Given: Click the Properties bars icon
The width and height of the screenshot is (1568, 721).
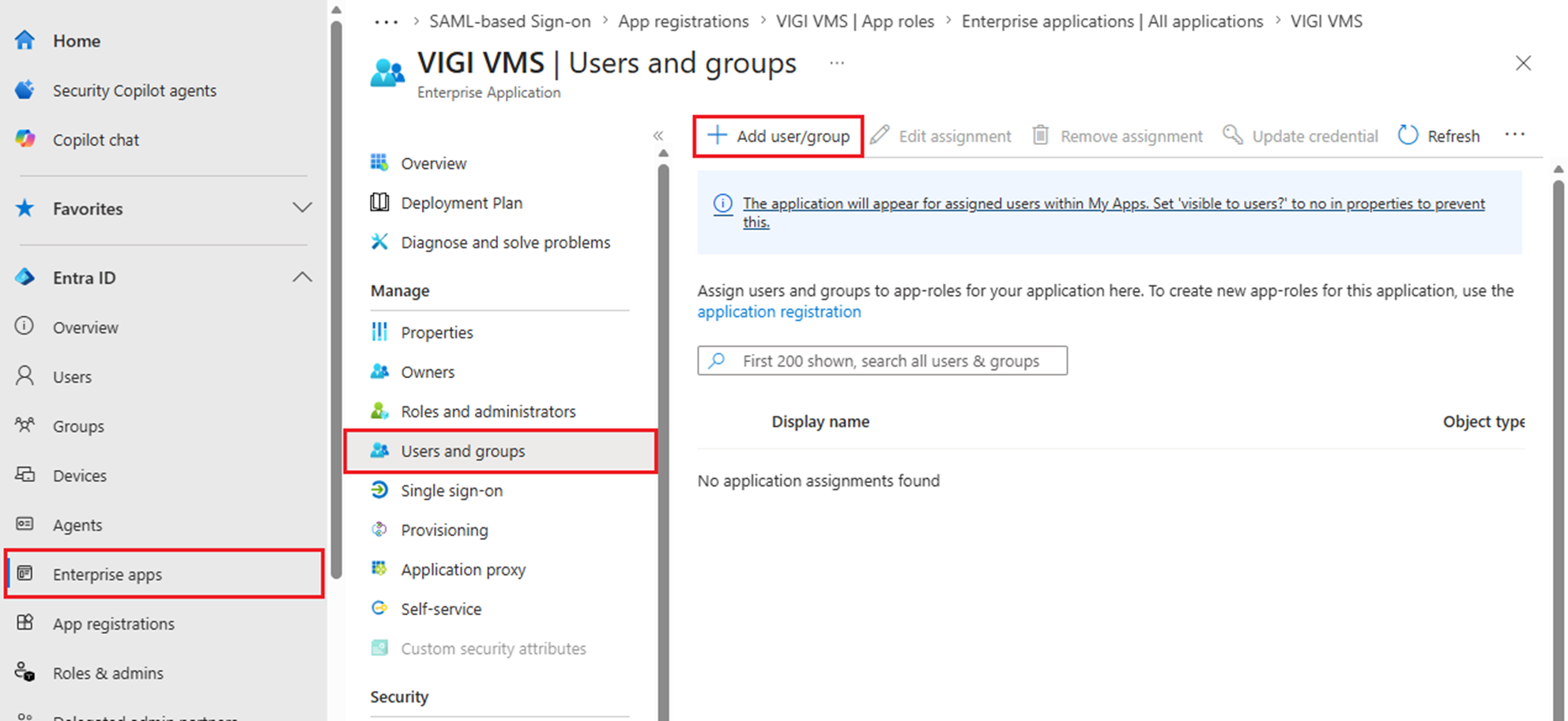Looking at the screenshot, I should coord(379,331).
